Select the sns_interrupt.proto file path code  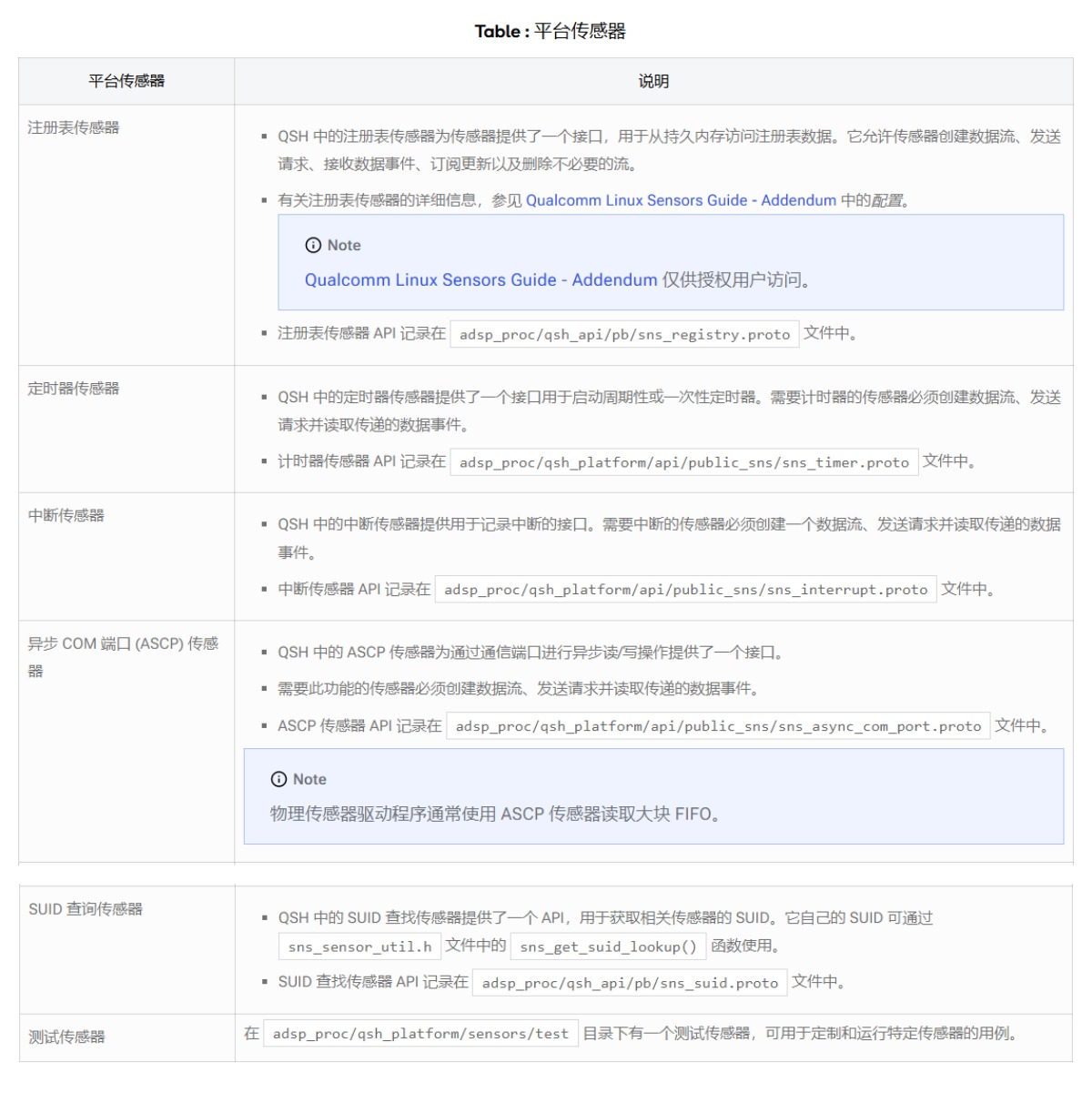[x=686, y=590]
